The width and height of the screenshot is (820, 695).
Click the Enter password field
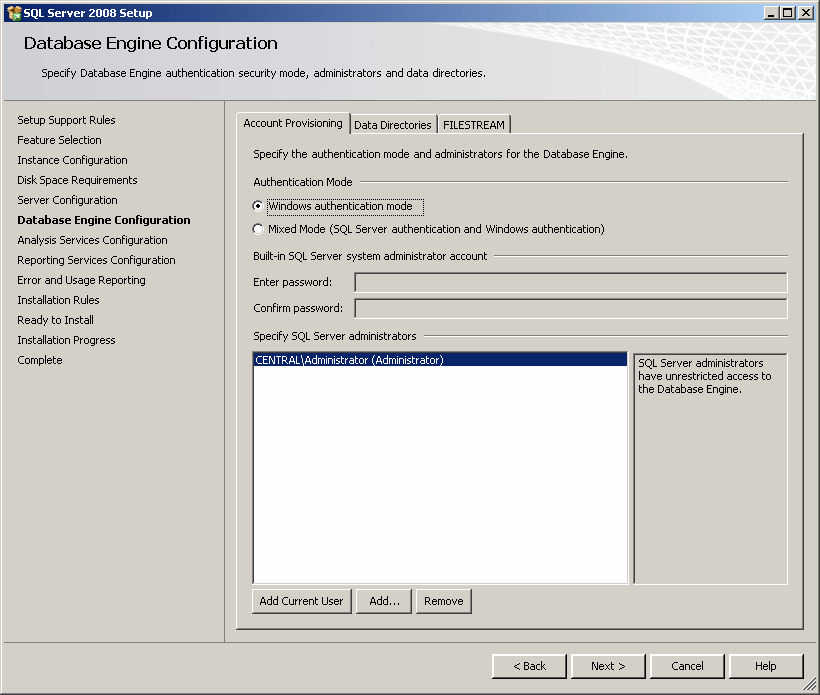pos(571,282)
